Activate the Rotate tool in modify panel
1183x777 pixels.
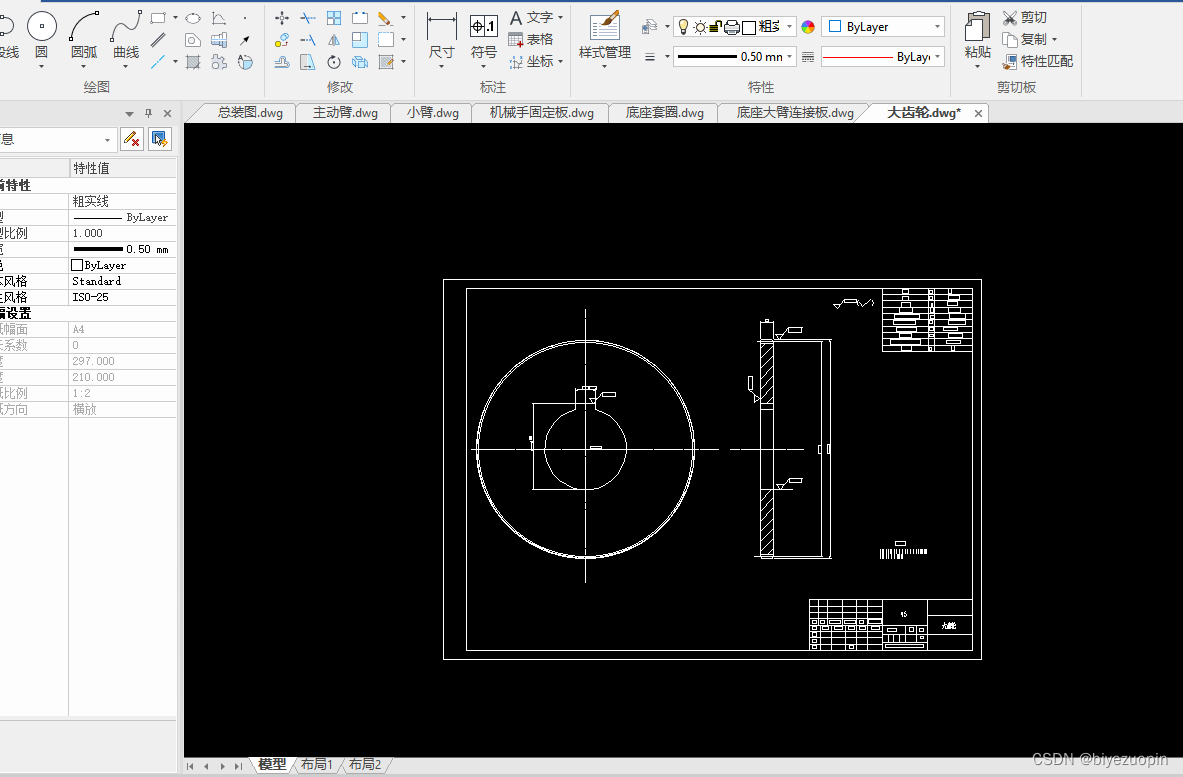(333, 62)
